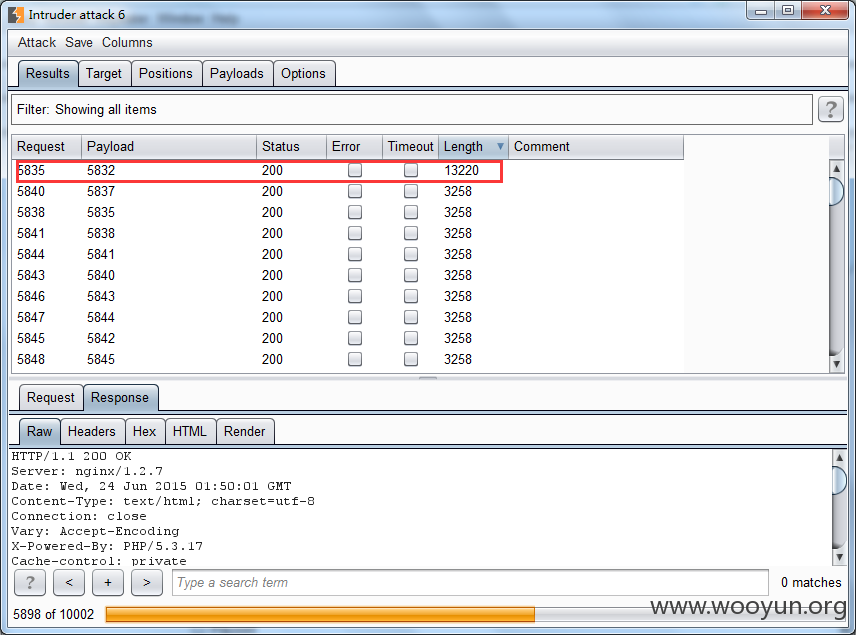The image size is (856, 635).
Task: Open the Attack menu
Action: point(37,43)
